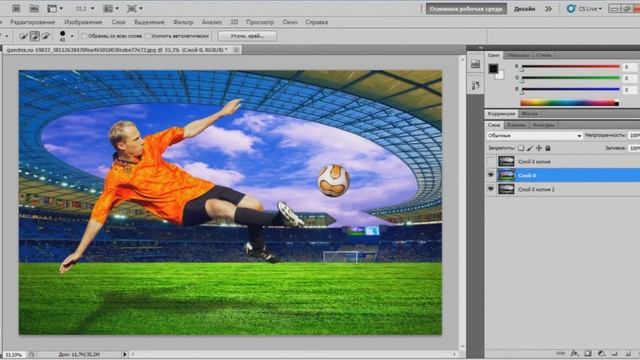Adjust the red R color slider
Image resolution: width=640 pixels, height=360 pixels.
point(571,67)
